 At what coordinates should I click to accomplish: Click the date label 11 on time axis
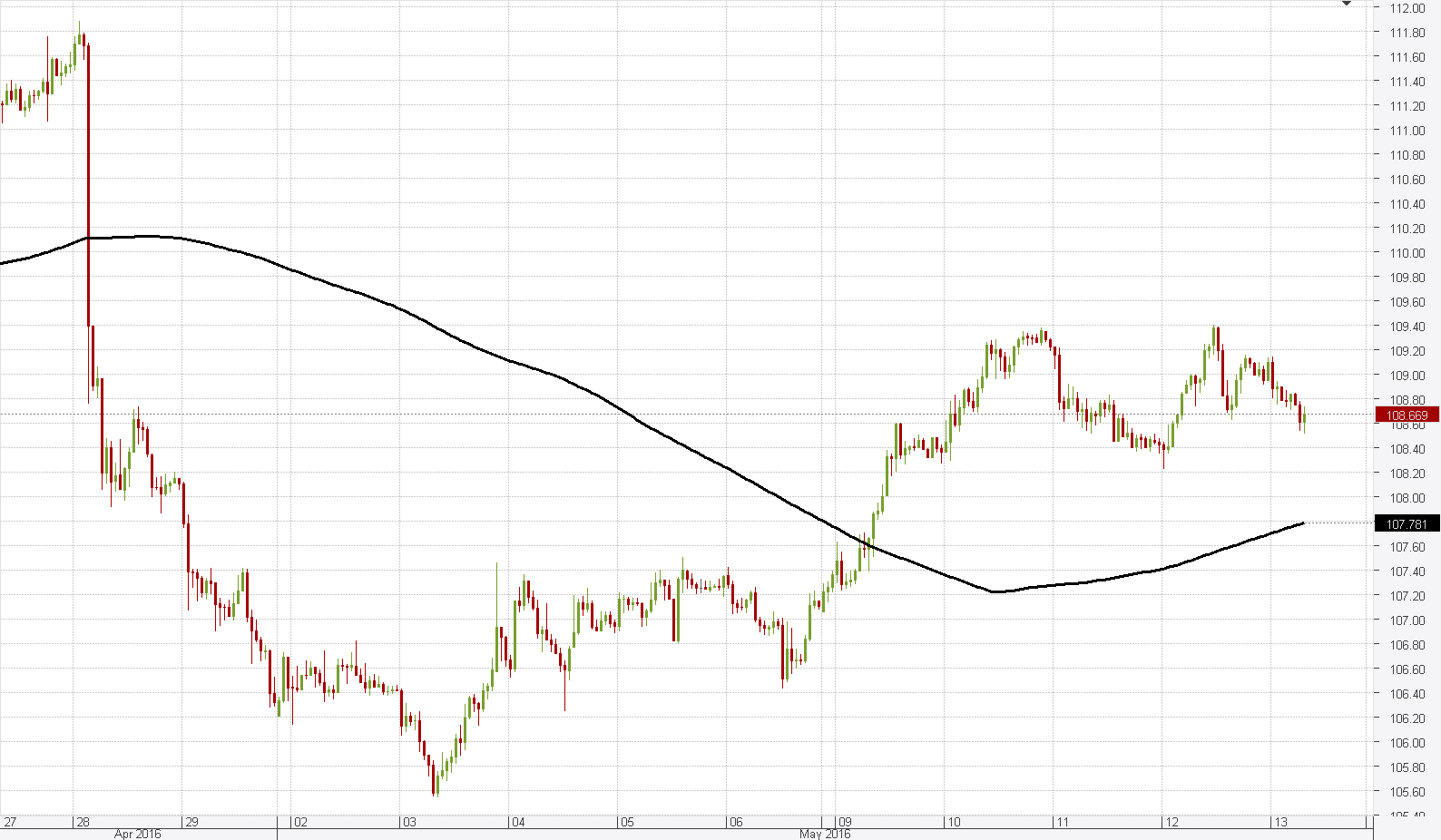[1063, 823]
